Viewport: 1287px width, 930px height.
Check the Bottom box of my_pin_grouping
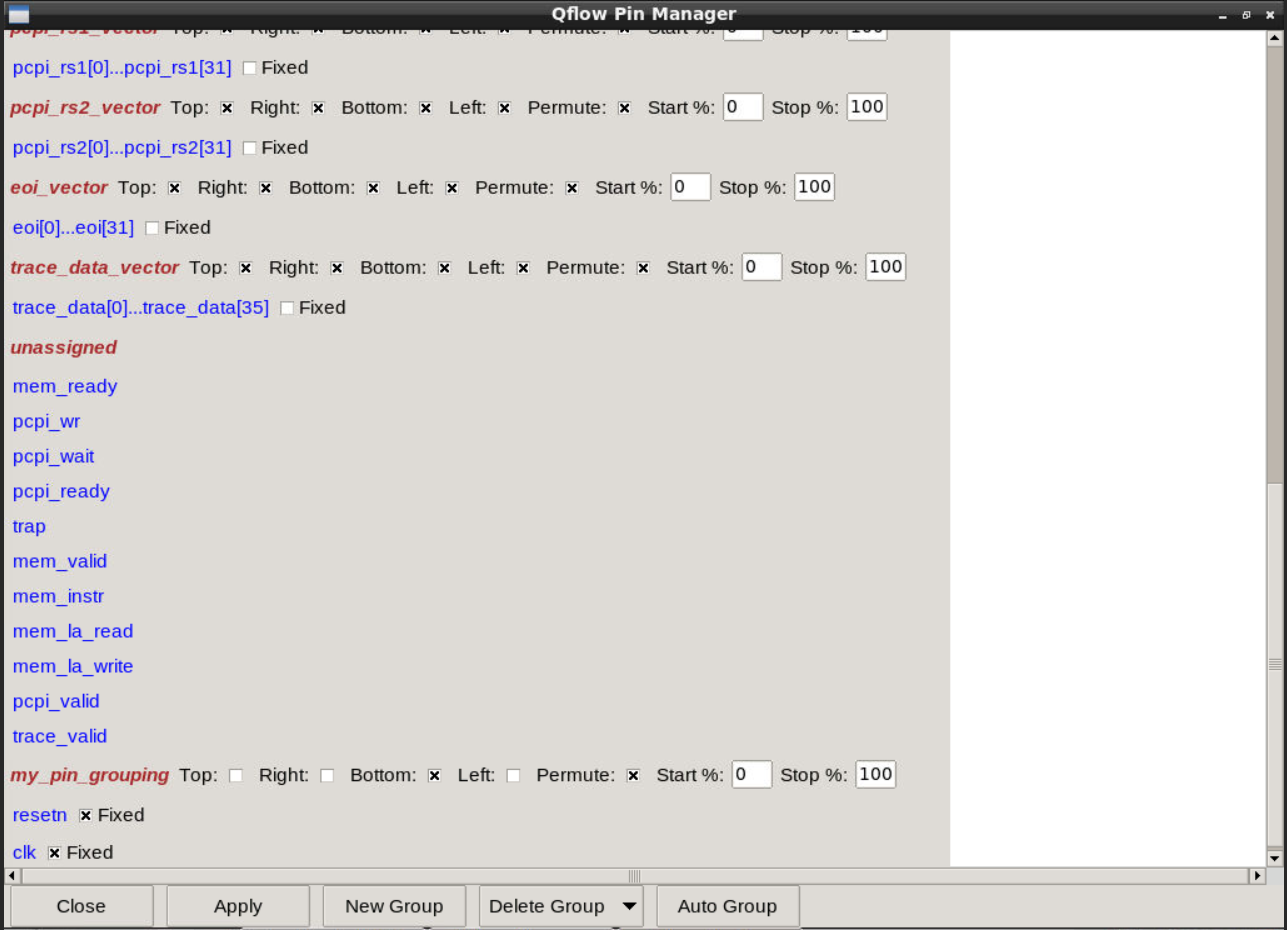click(x=434, y=774)
